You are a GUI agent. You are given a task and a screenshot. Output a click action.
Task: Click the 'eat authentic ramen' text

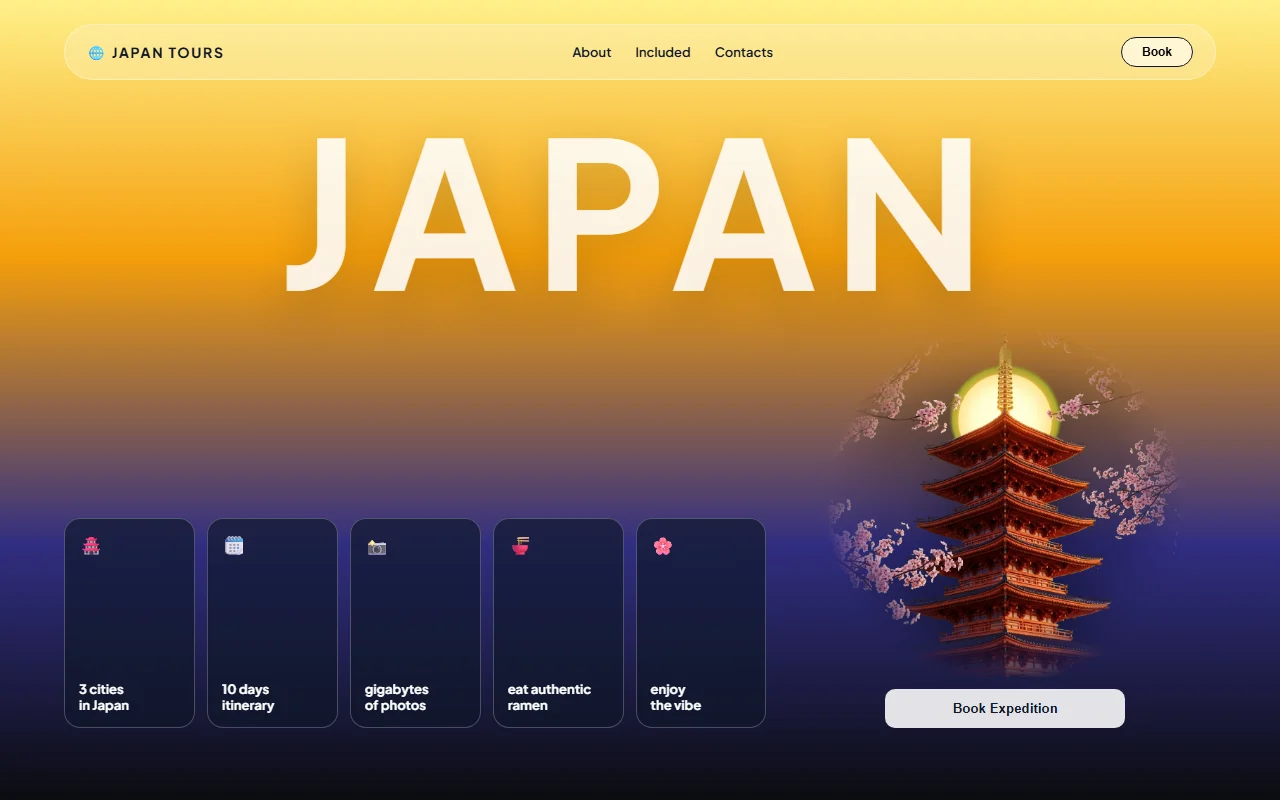(549, 697)
